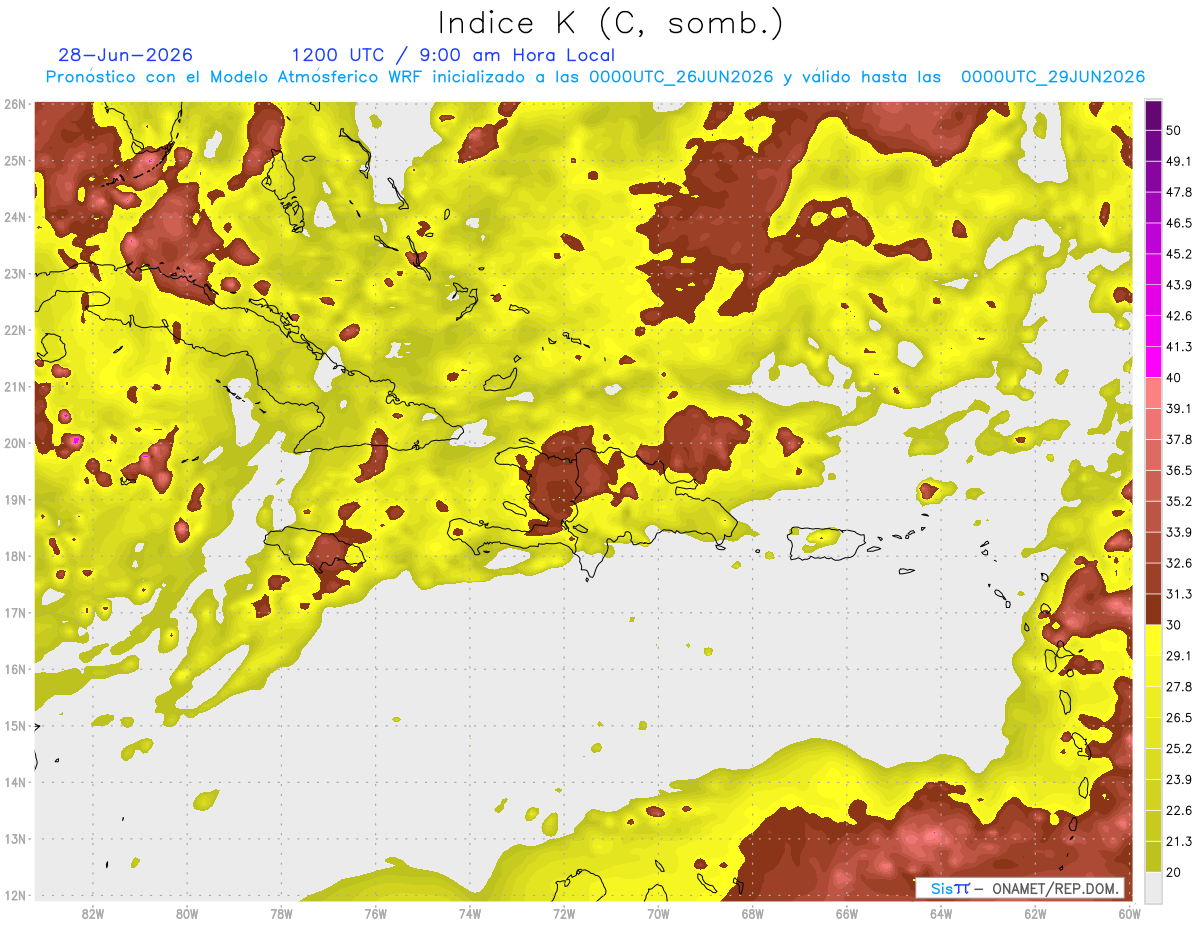
Task: Click the '22N' latitude label
Action: point(15,330)
